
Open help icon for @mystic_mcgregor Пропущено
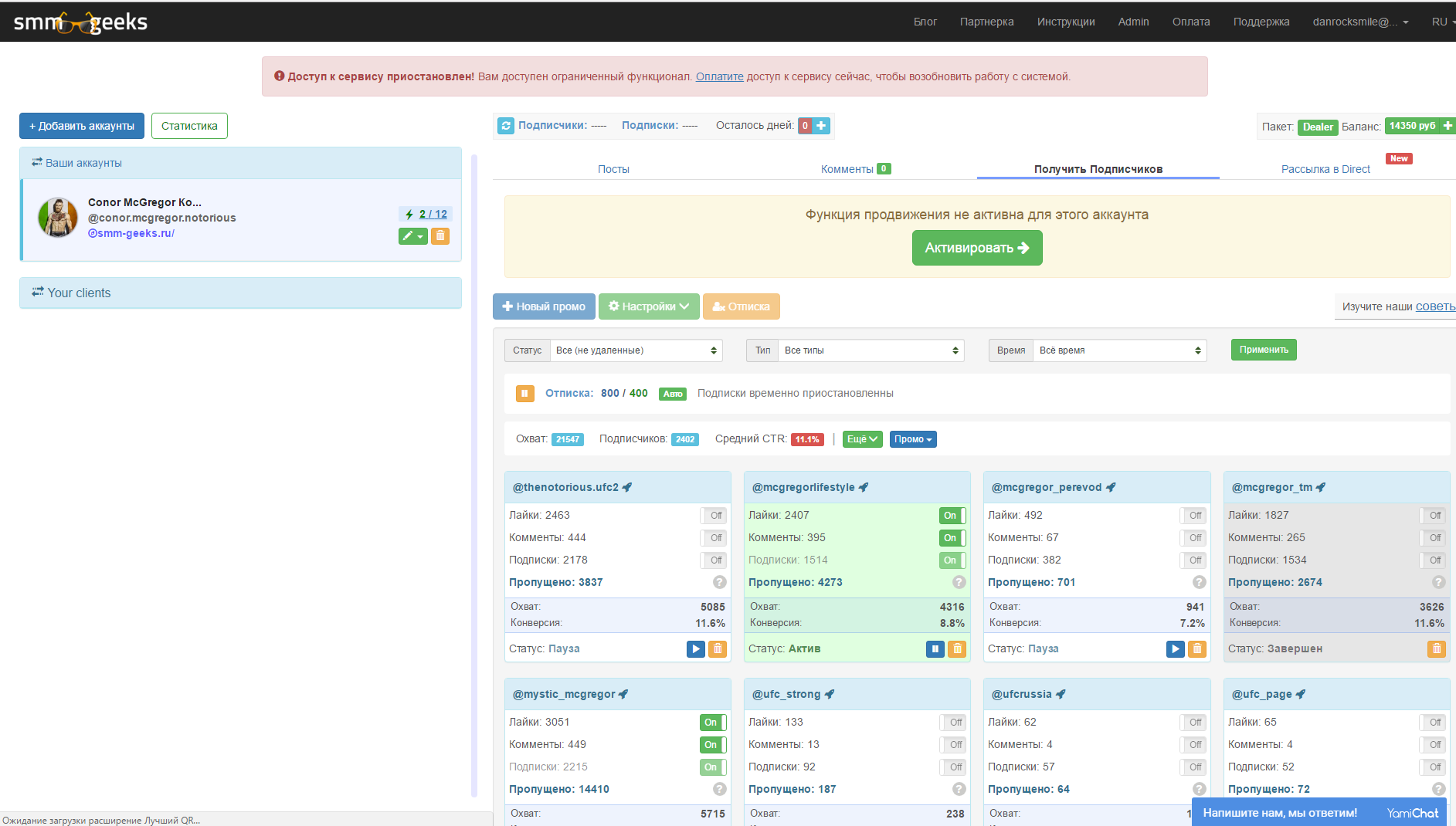click(720, 789)
